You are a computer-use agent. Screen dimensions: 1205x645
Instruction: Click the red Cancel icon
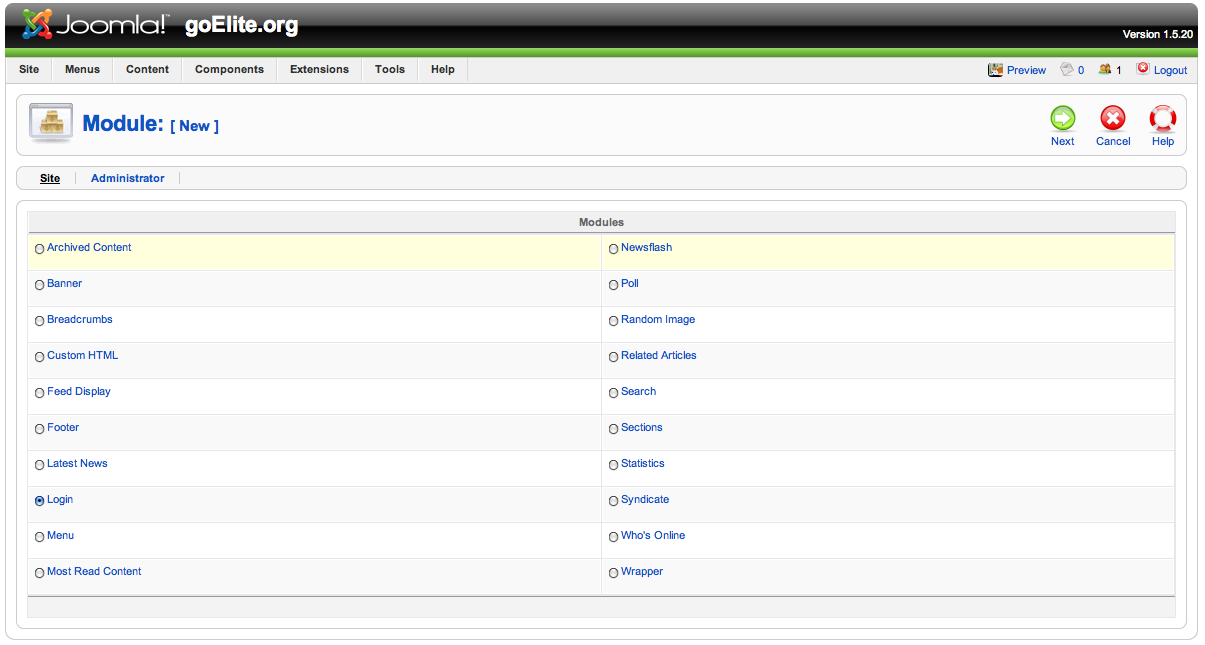[1112, 119]
